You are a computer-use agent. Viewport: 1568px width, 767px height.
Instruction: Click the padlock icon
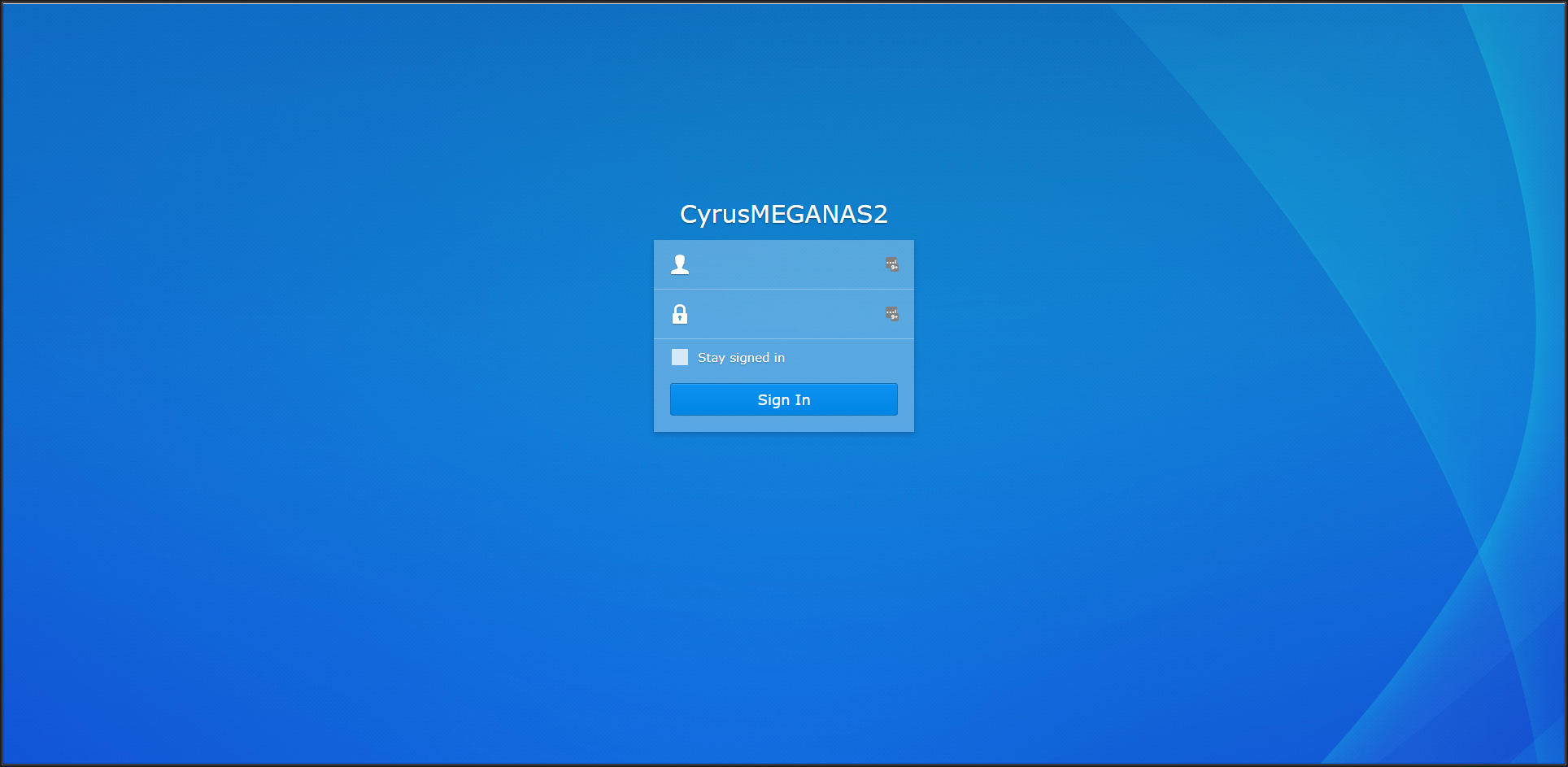[x=680, y=314]
